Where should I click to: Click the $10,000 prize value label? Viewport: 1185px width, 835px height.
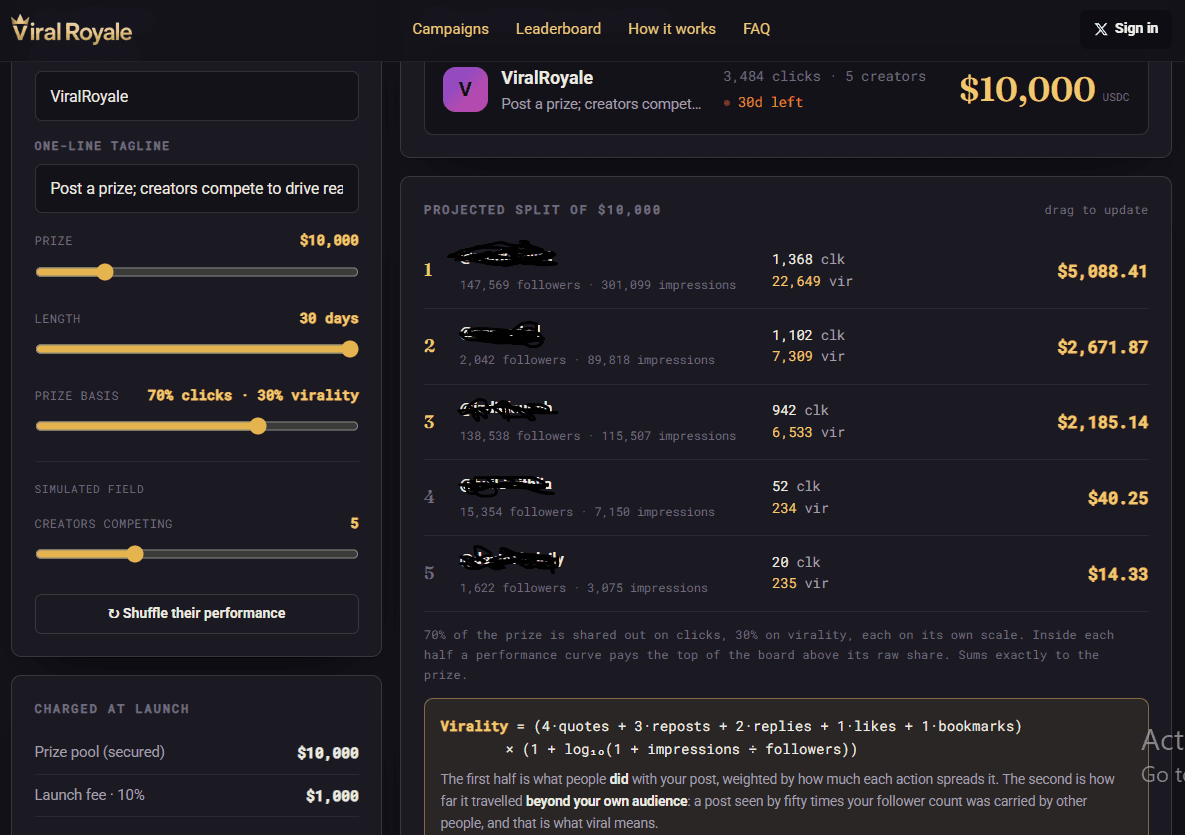[x=329, y=240]
